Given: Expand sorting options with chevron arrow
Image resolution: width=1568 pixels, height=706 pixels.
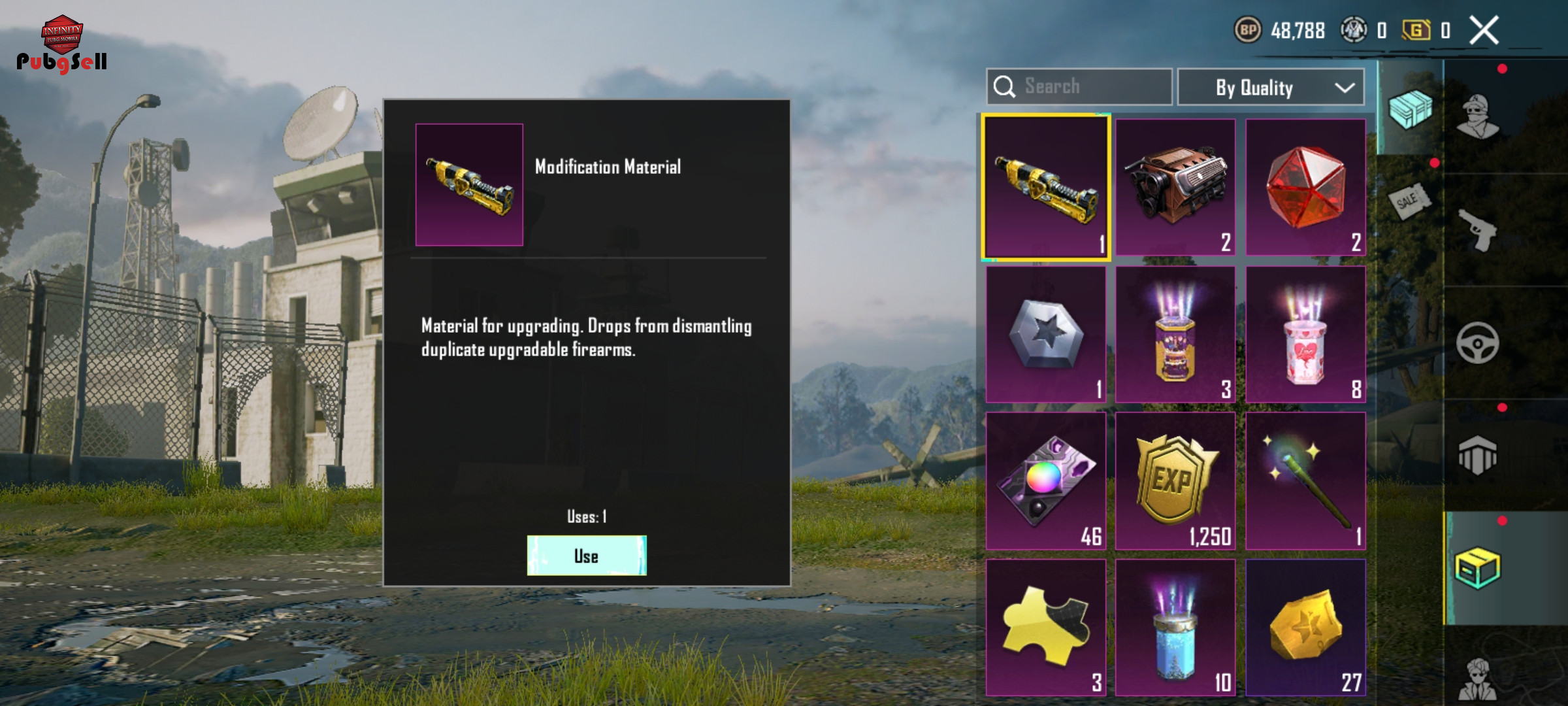Looking at the screenshot, I should [x=1345, y=88].
